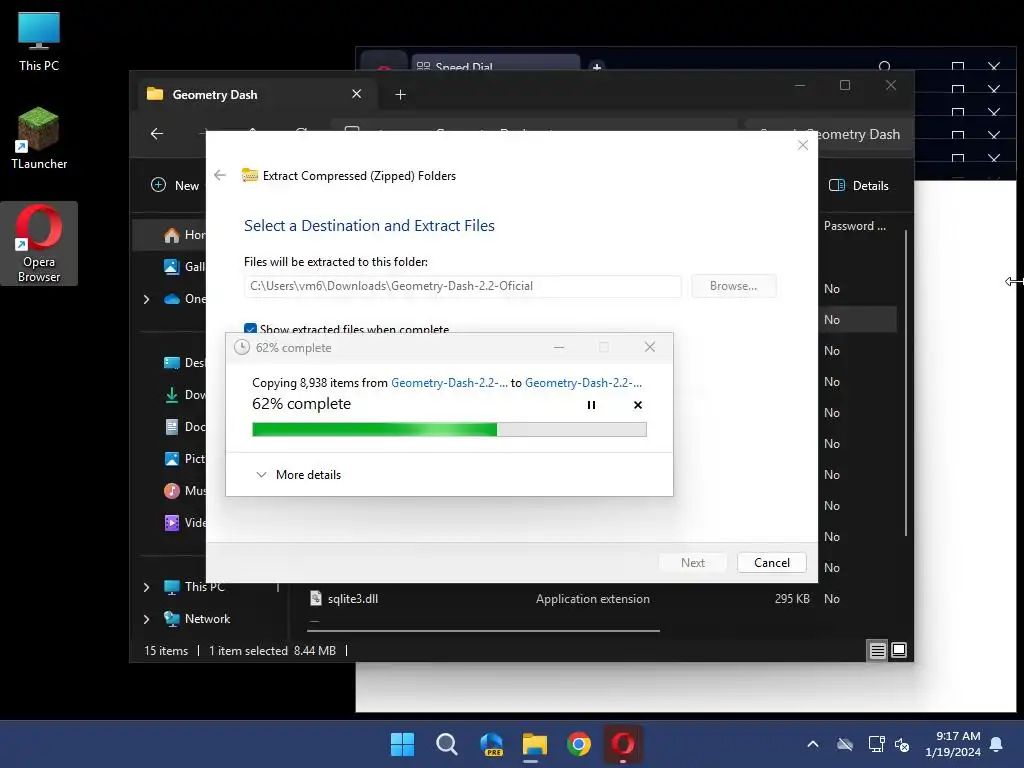1024x768 pixels.
Task: Toggle the Details pane
Action: [859, 185]
